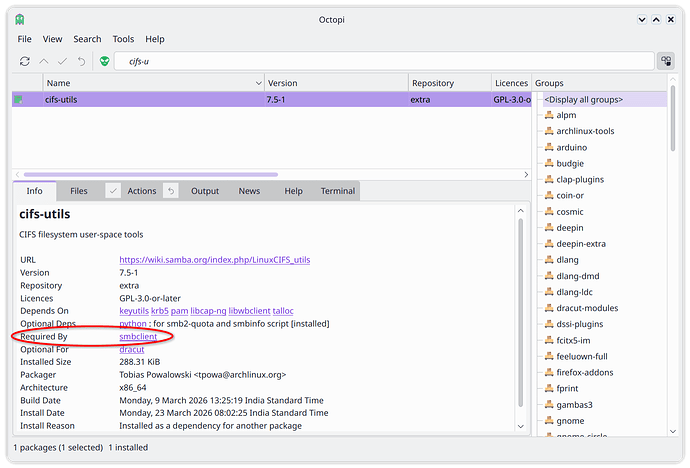690x468 pixels.
Task: Sort by the Version column header
Action: [336, 83]
